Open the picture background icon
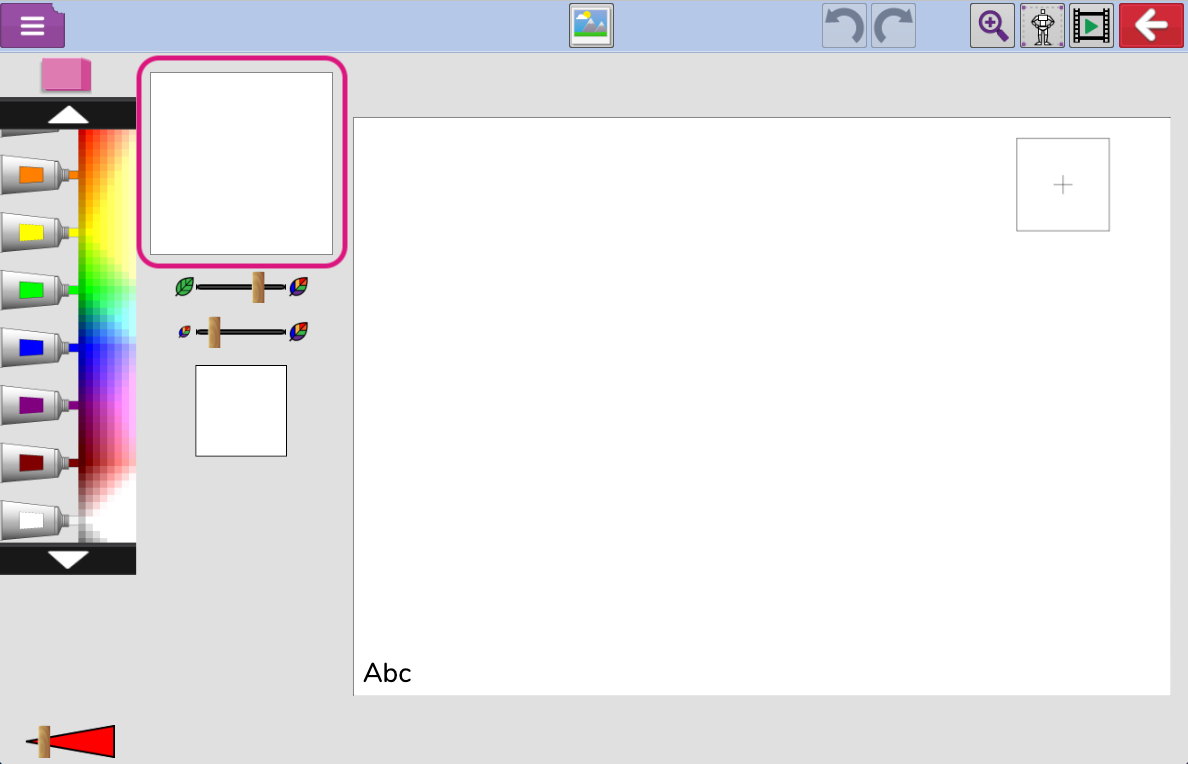Image resolution: width=1188 pixels, height=764 pixels. (591, 26)
